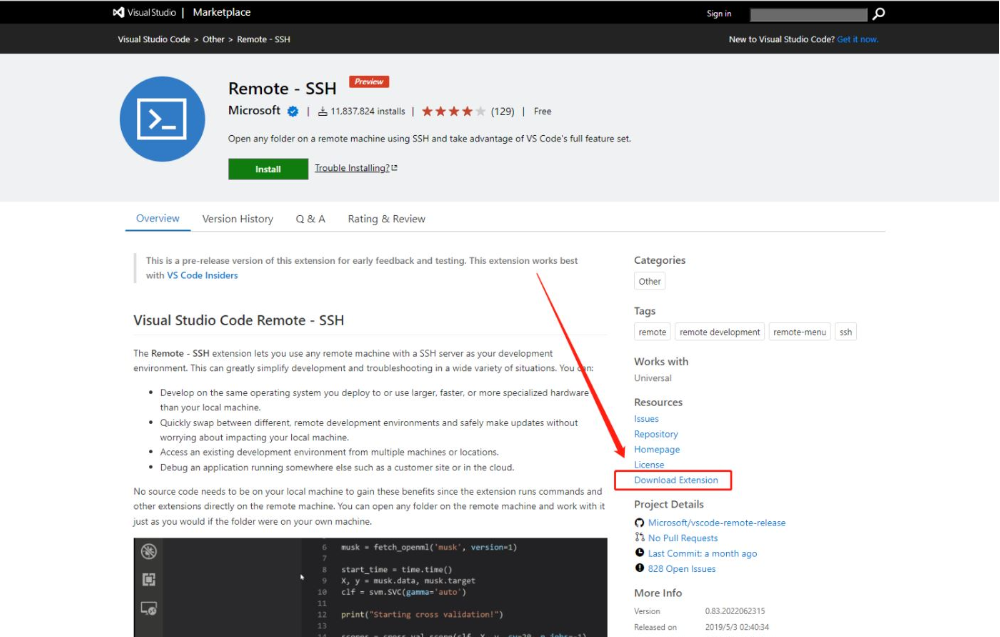Open the Overview tab
The width and height of the screenshot is (1000, 637).
point(158,218)
